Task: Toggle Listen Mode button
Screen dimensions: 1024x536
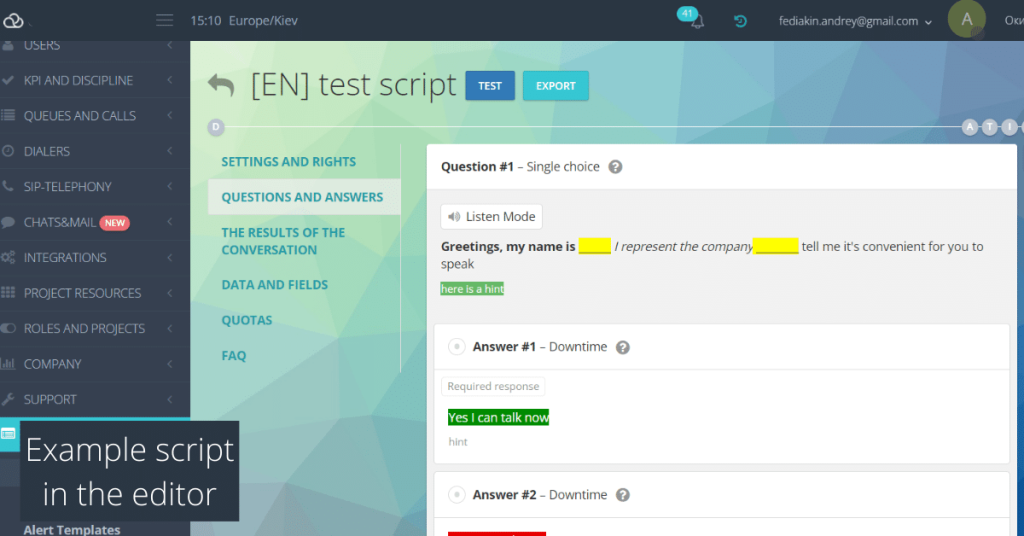Action: point(491,217)
